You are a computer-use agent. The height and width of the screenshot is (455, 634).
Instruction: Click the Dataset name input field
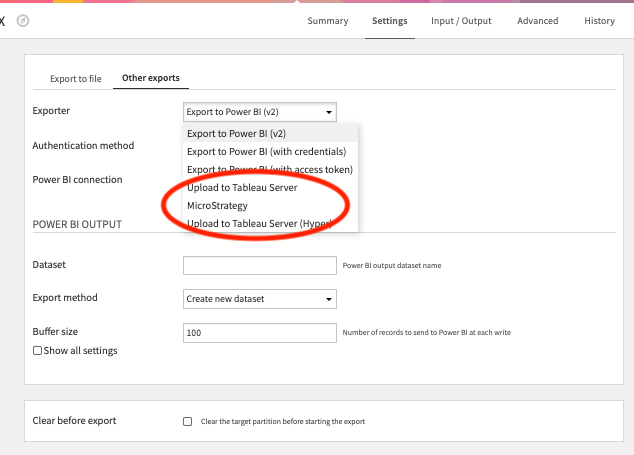tap(260, 265)
